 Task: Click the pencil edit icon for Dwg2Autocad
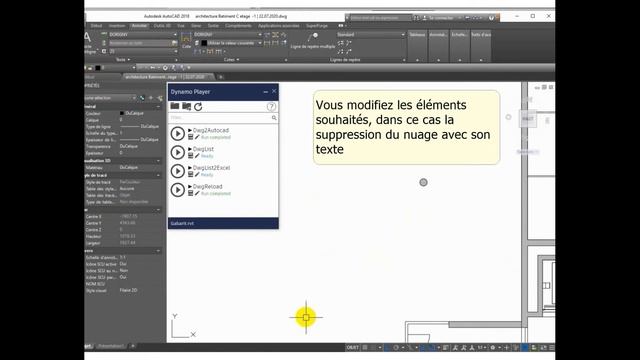(197, 137)
